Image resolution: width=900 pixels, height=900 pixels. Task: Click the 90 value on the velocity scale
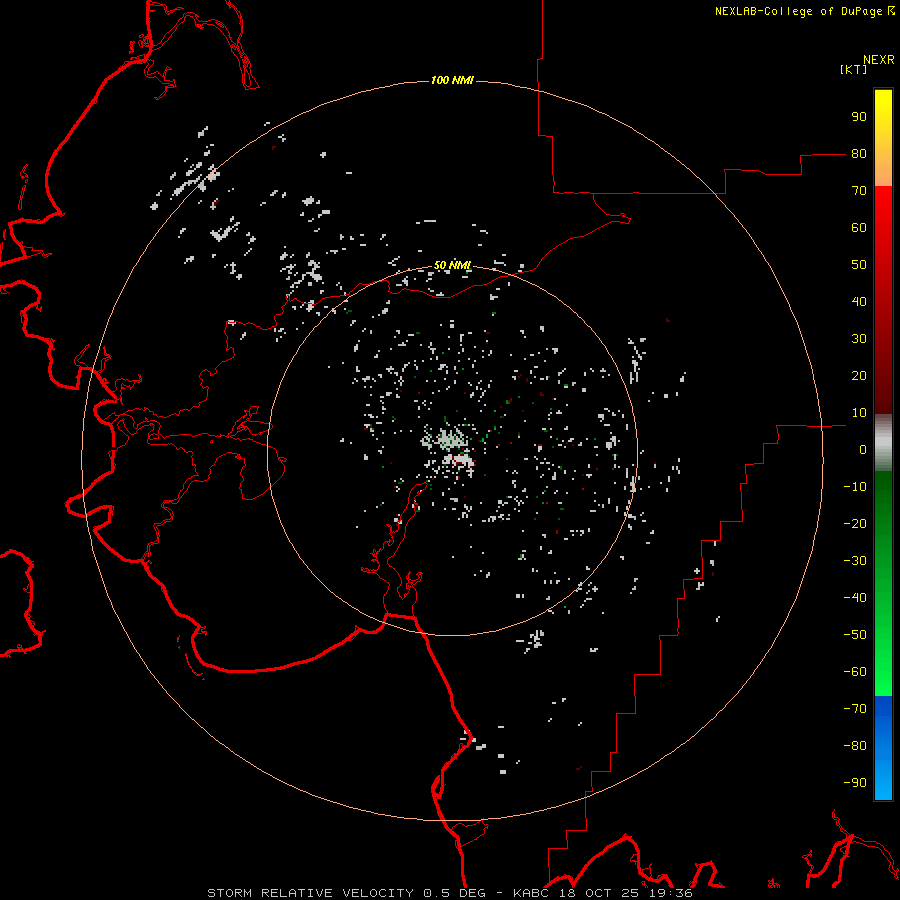tap(859, 117)
